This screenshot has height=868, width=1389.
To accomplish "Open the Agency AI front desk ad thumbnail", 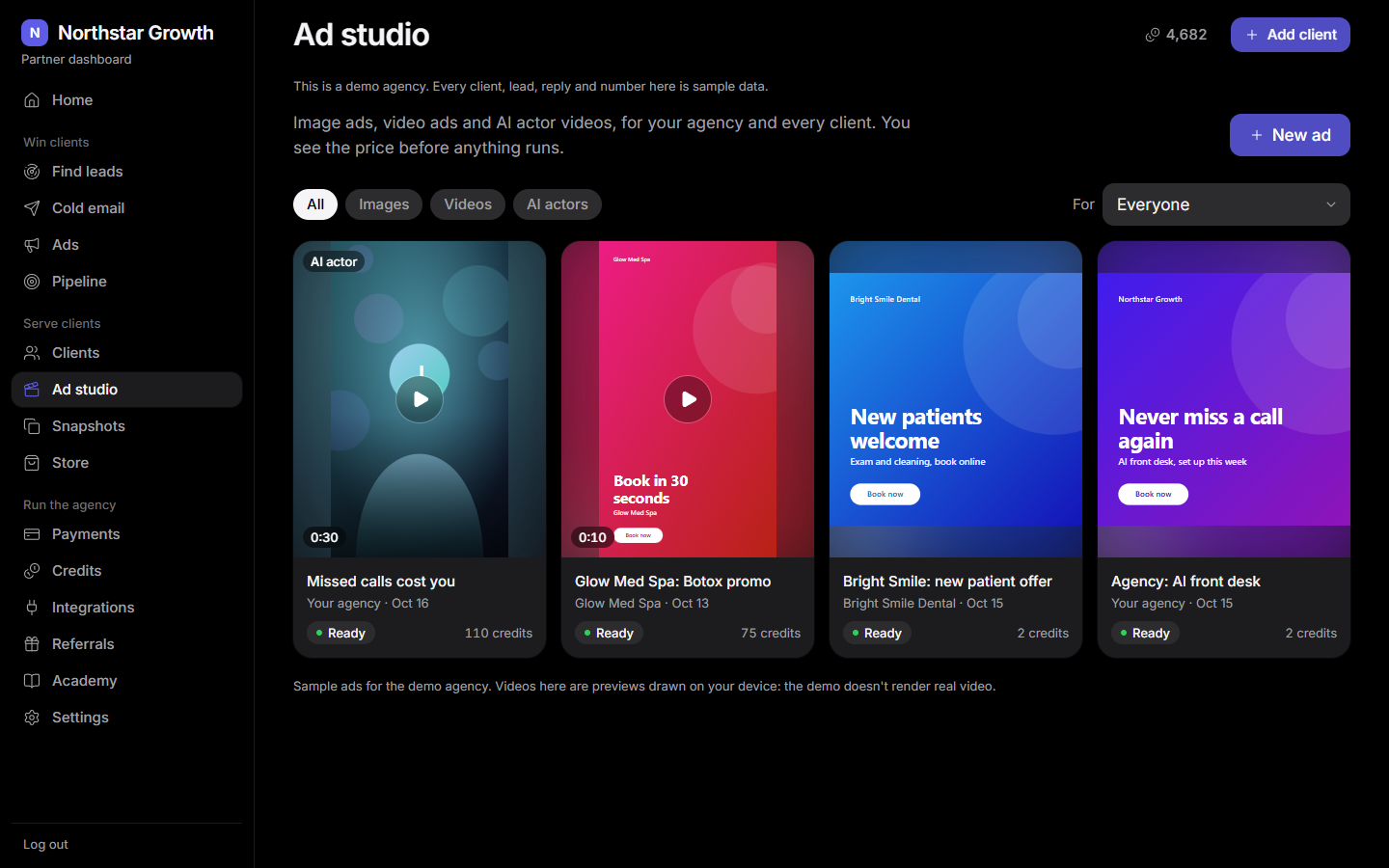I will 1224,399.
